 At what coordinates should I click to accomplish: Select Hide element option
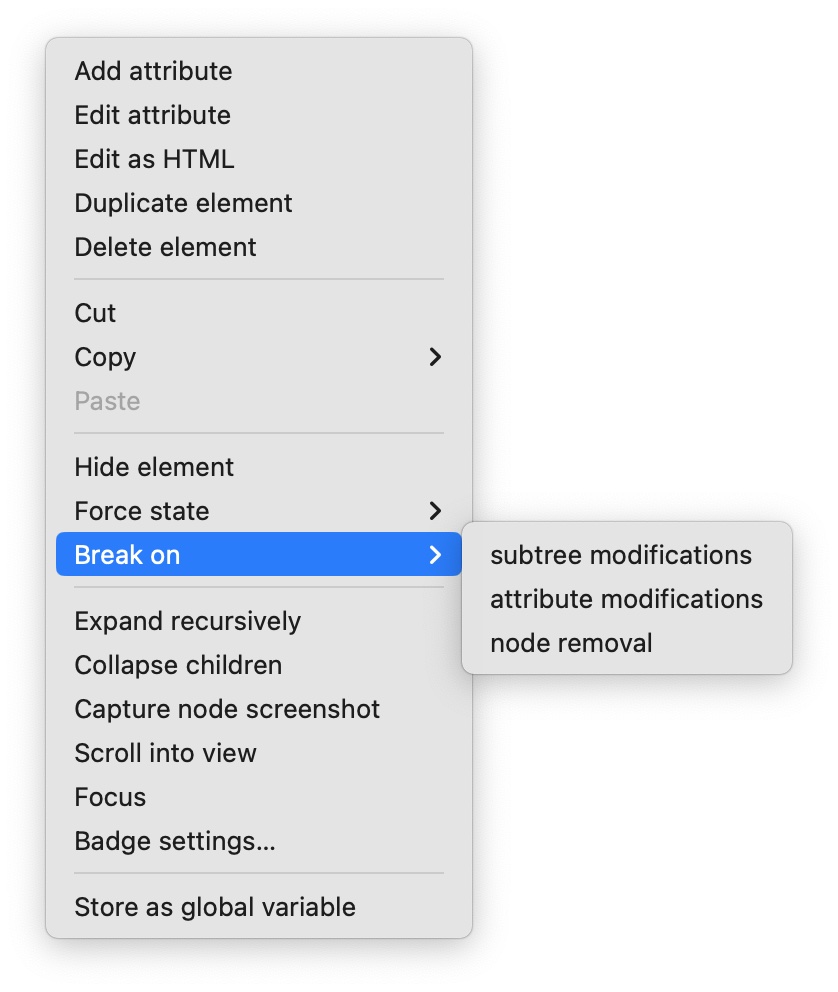tap(154, 467)
